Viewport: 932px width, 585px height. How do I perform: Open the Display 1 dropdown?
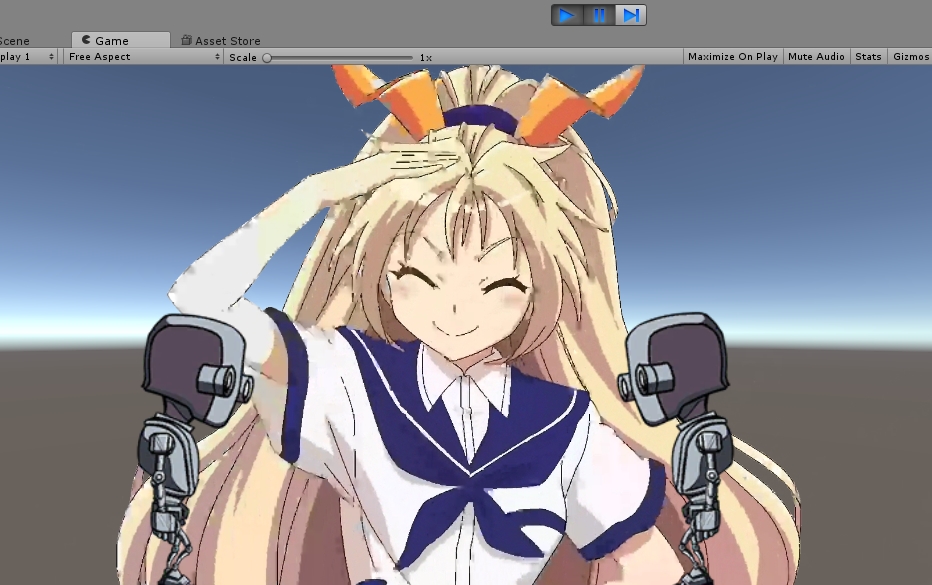pos(27,56)
